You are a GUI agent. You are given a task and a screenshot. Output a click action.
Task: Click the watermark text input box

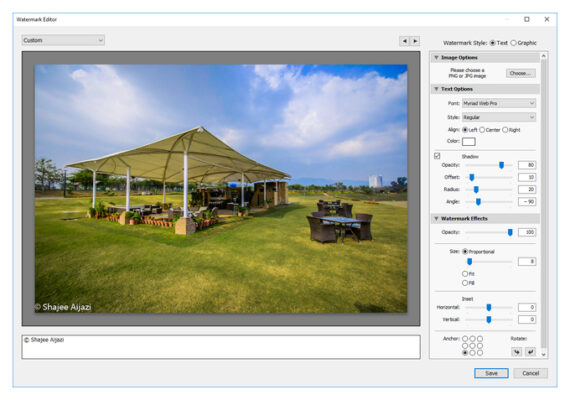[x=221, y=347]
